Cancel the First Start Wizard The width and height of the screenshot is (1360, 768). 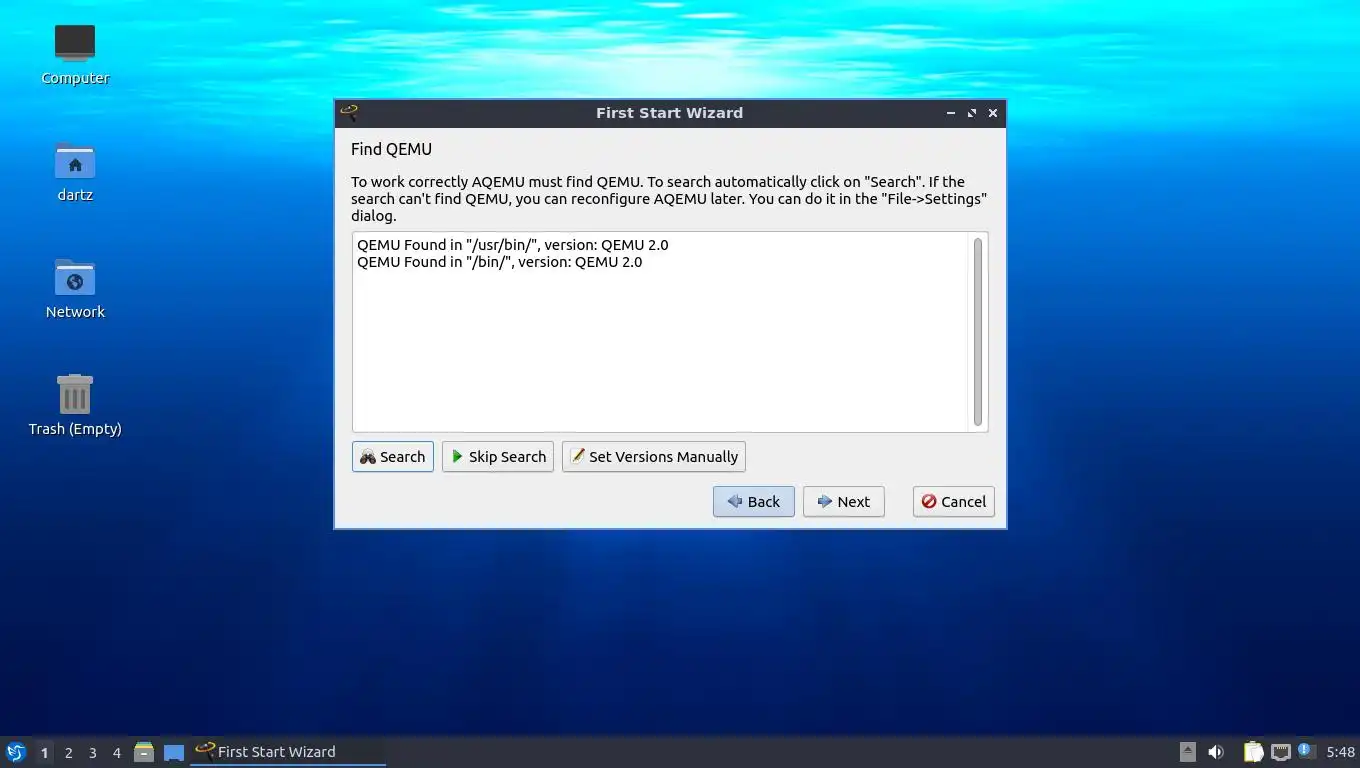tap(954, 502)
